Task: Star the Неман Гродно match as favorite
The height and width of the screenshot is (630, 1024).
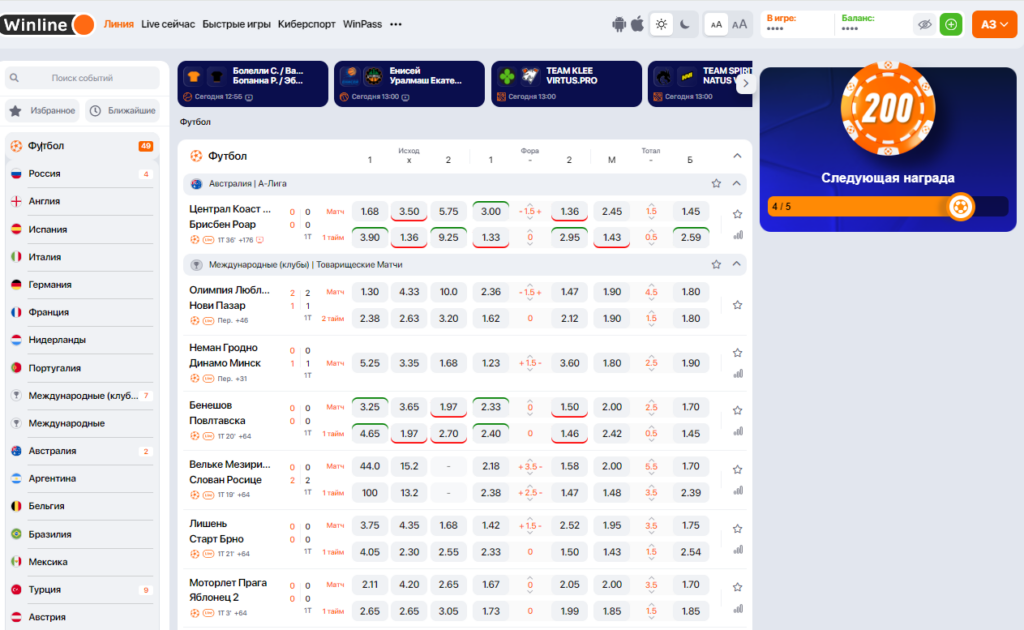Action: [737, 353]
